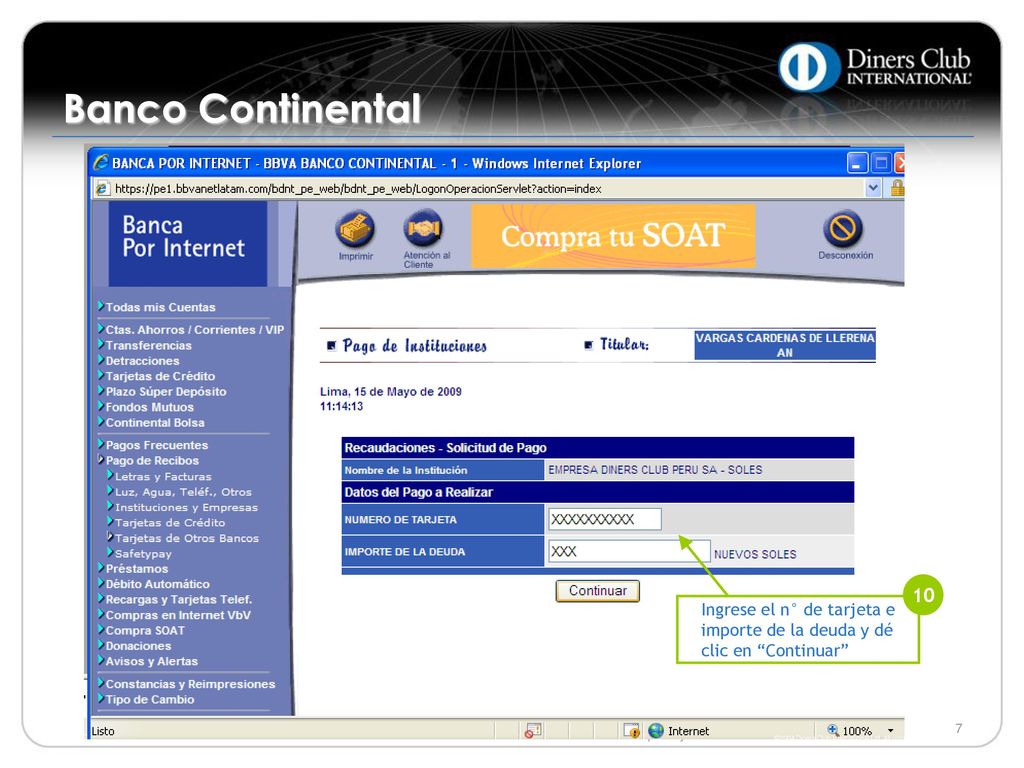
Task: Open the address bar dropdown arrow
Action: tap(873, 188)
